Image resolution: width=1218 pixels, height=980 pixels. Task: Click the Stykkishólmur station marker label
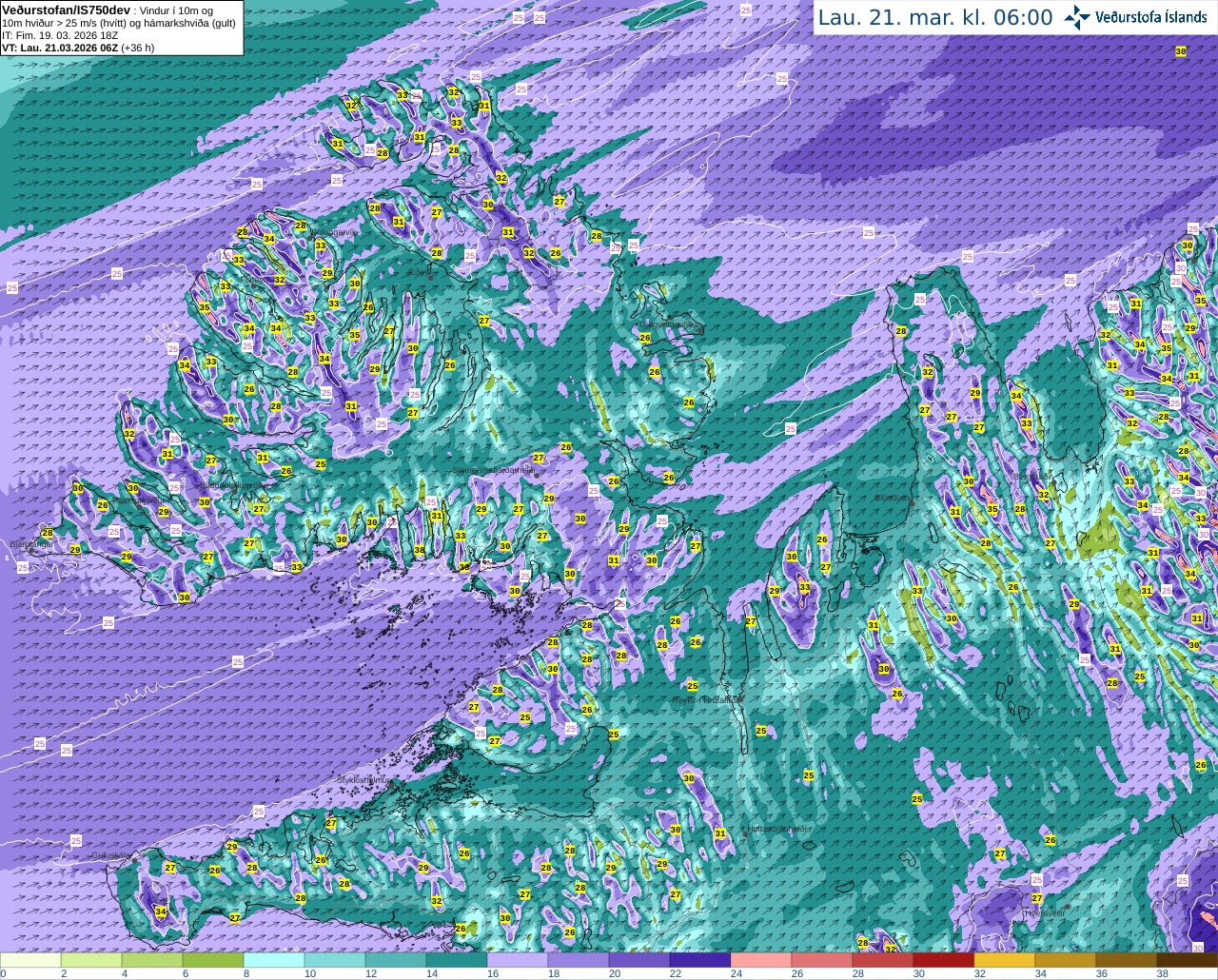click(x=363, y=780)
